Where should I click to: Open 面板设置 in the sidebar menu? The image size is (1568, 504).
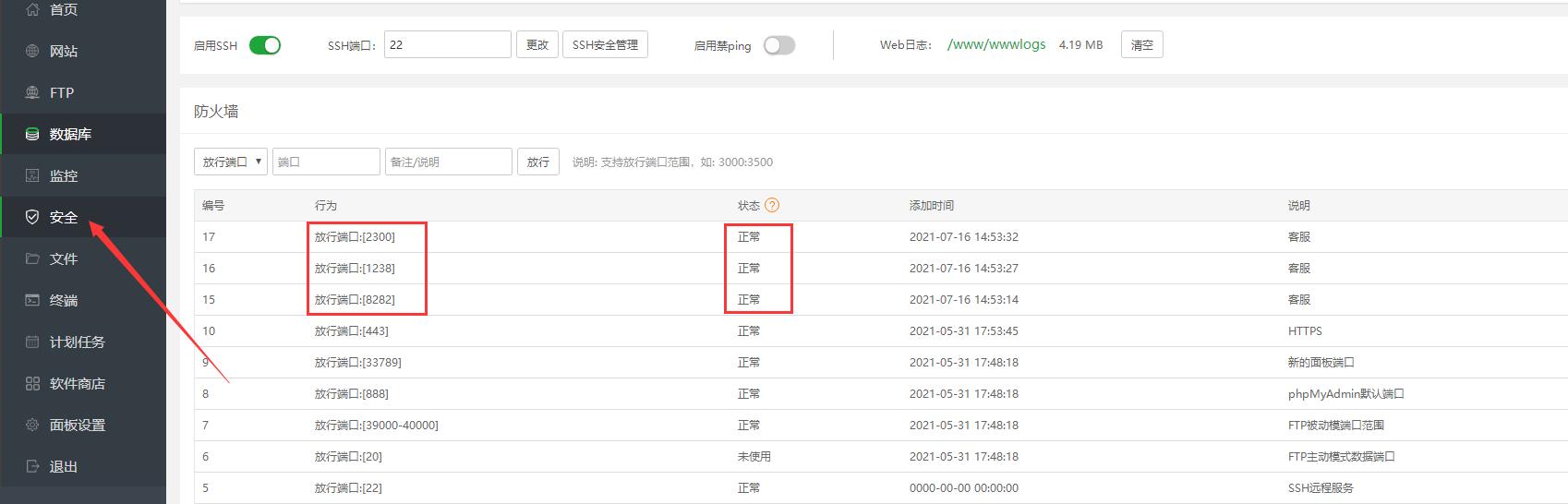point(77,425)
